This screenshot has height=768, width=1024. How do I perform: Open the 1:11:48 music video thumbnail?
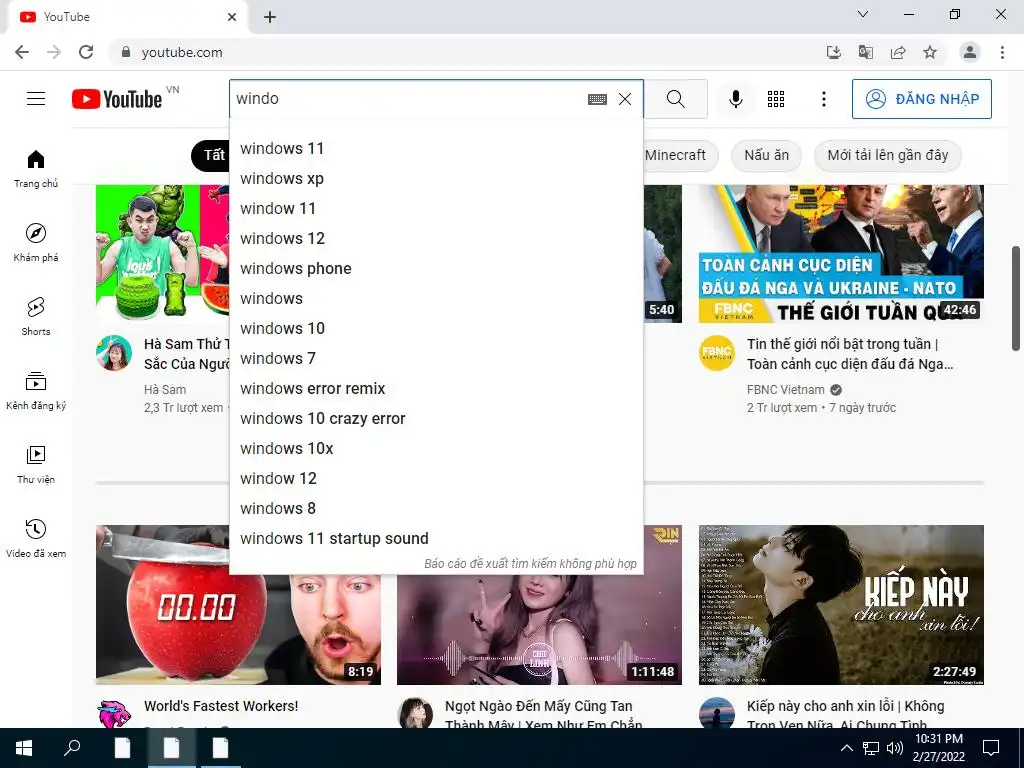(x=539, y=630)
